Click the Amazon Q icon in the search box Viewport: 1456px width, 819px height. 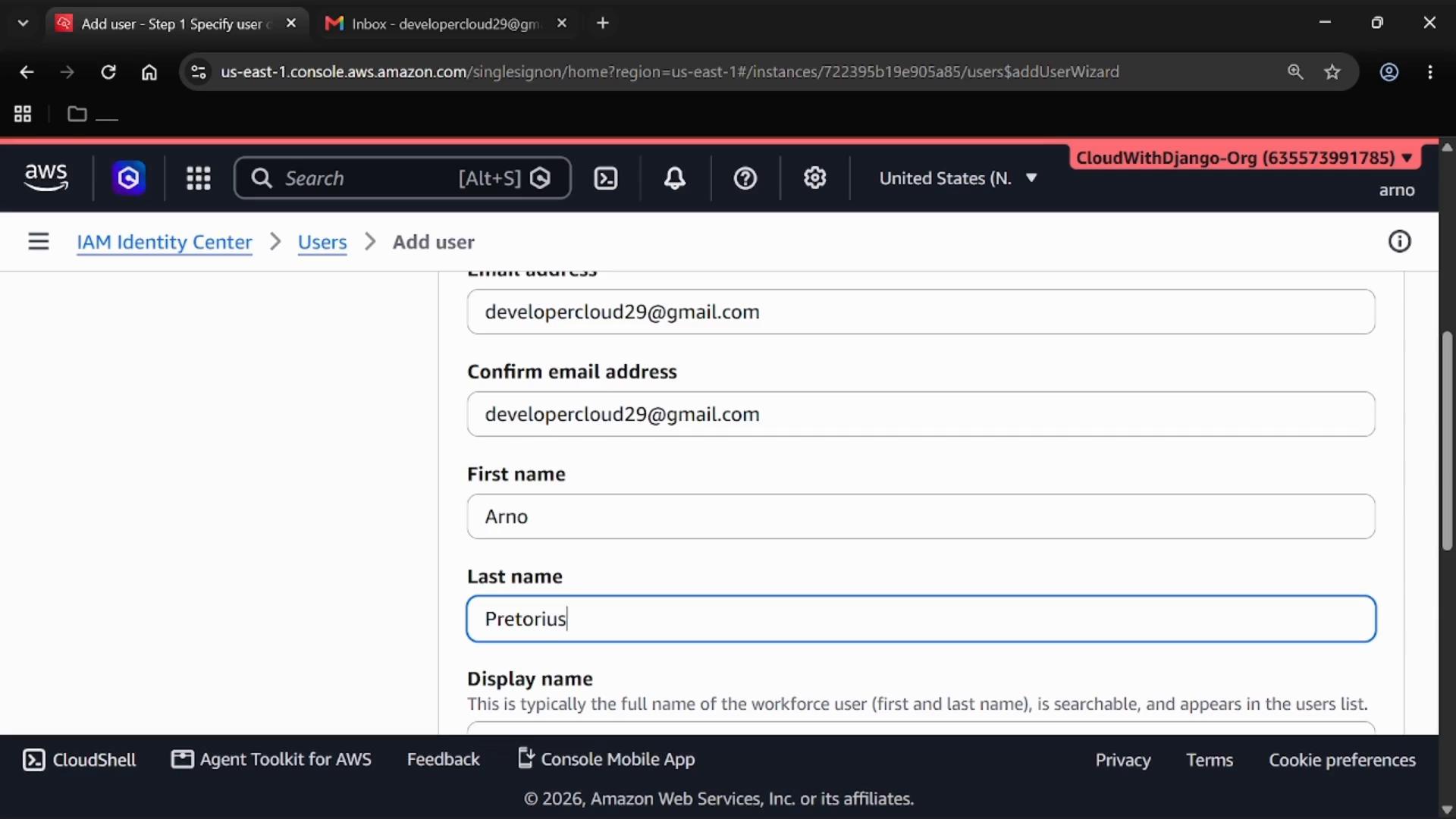(541, 178)
